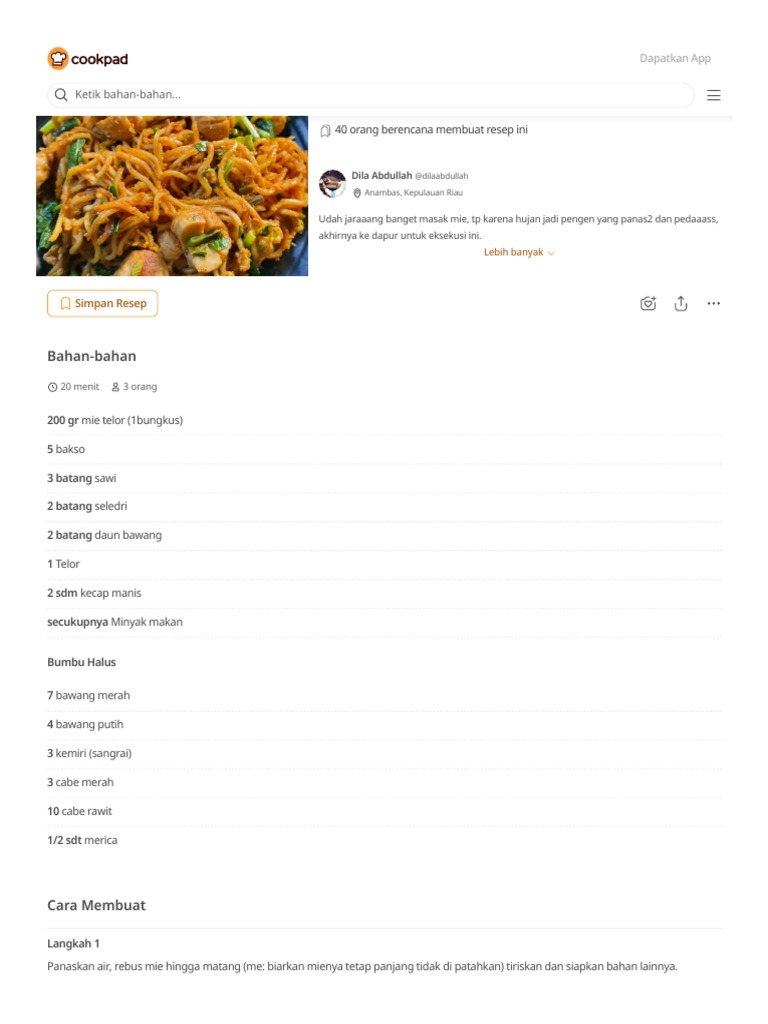Click the @dilaabdullah username handle
Image resolution: width=768 pixels, height=1024 pixels.
pos(441,176)
